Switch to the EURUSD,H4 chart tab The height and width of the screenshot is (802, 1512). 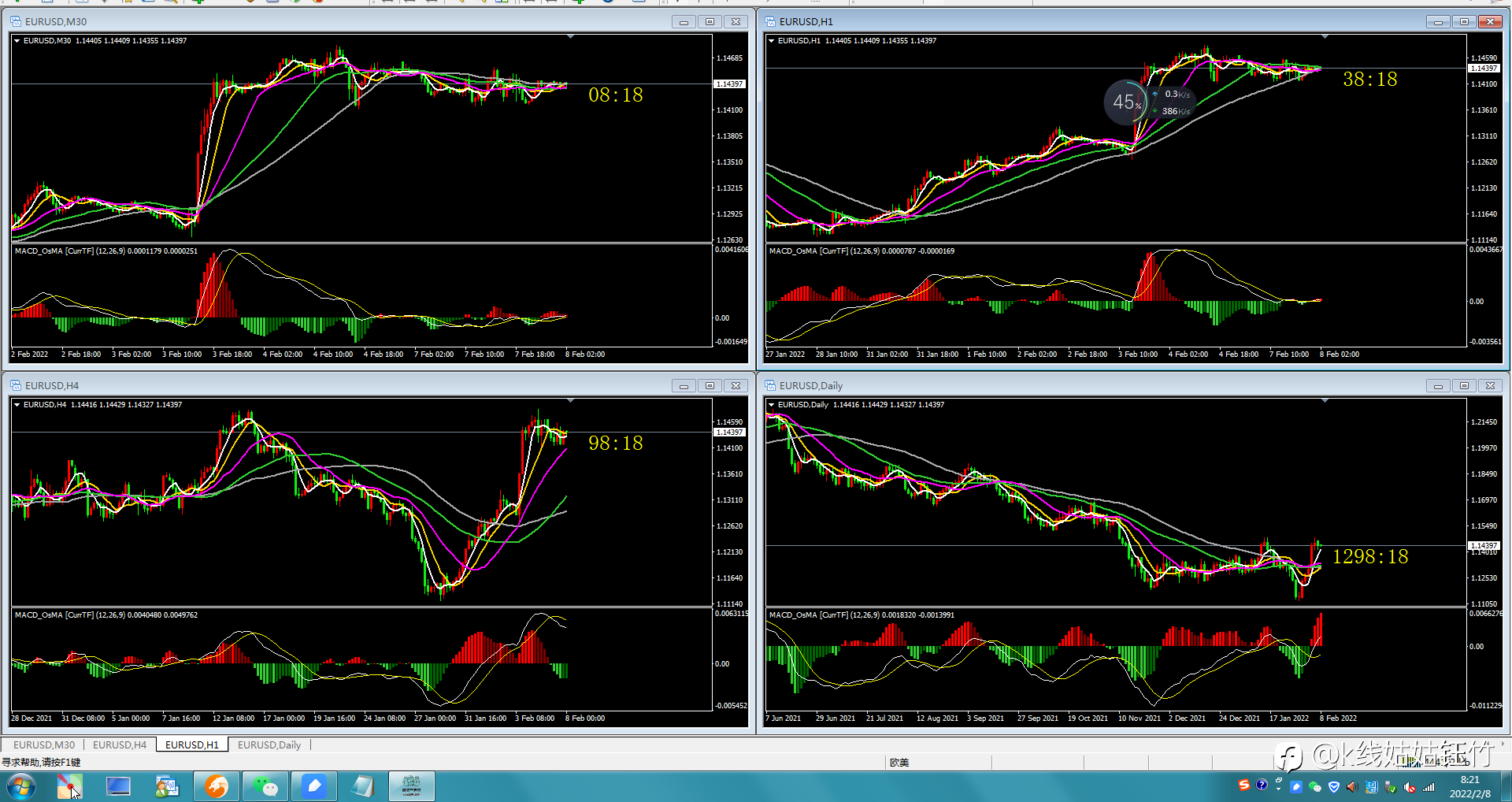click(120, 744)
